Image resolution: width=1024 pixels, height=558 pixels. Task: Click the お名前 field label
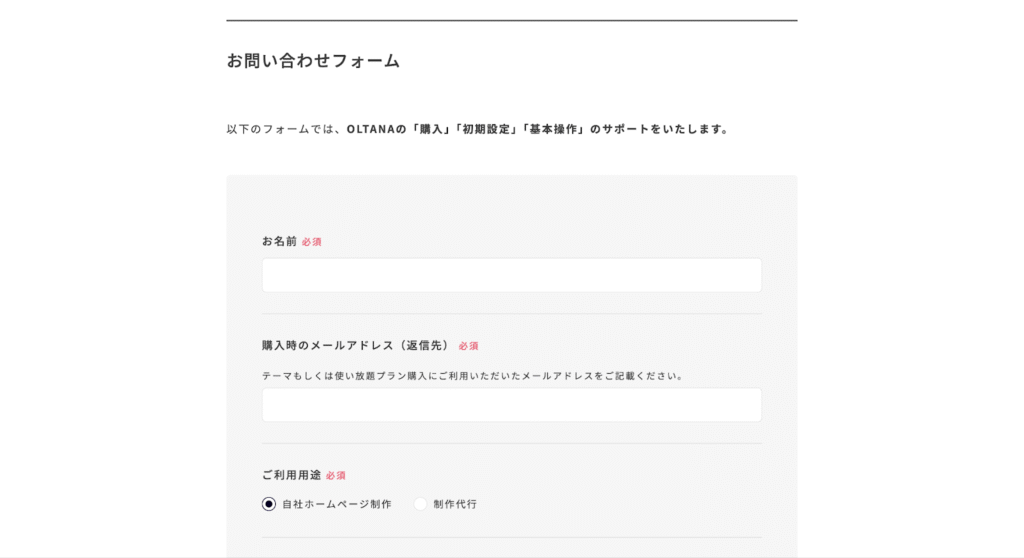[279, 241]
